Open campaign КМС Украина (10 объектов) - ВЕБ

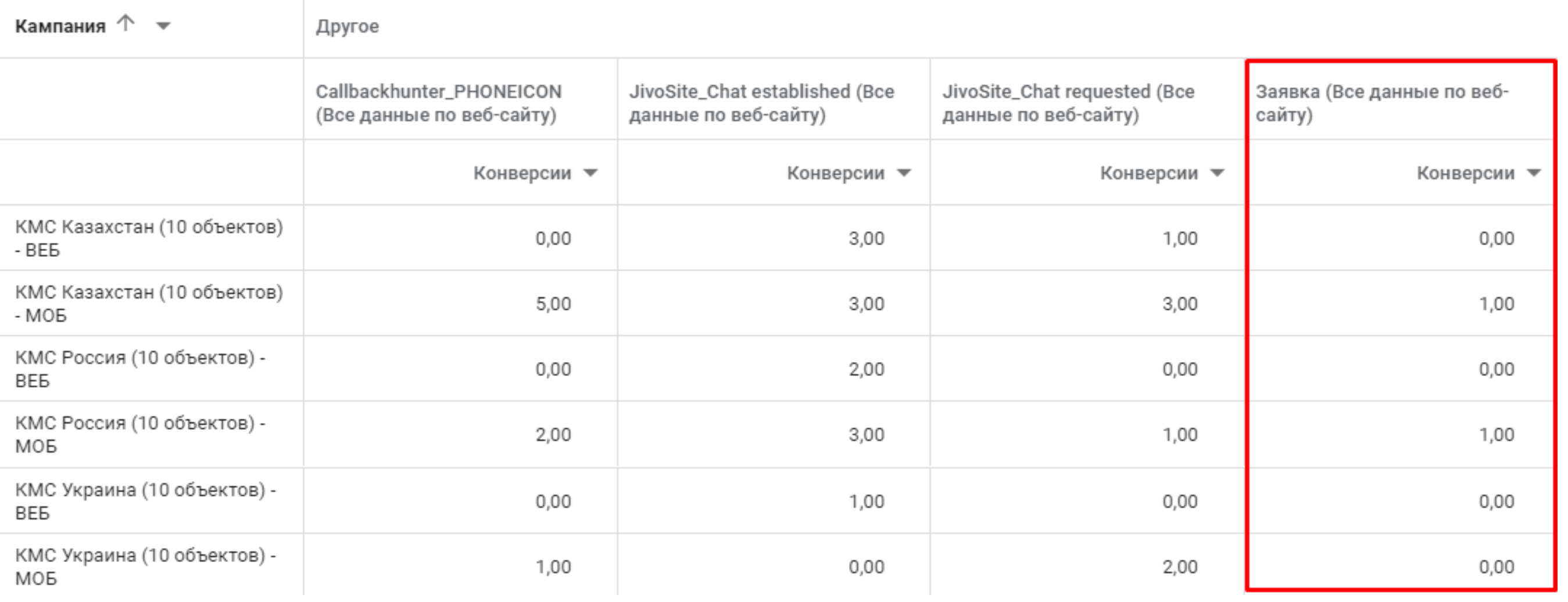point(145,501)
